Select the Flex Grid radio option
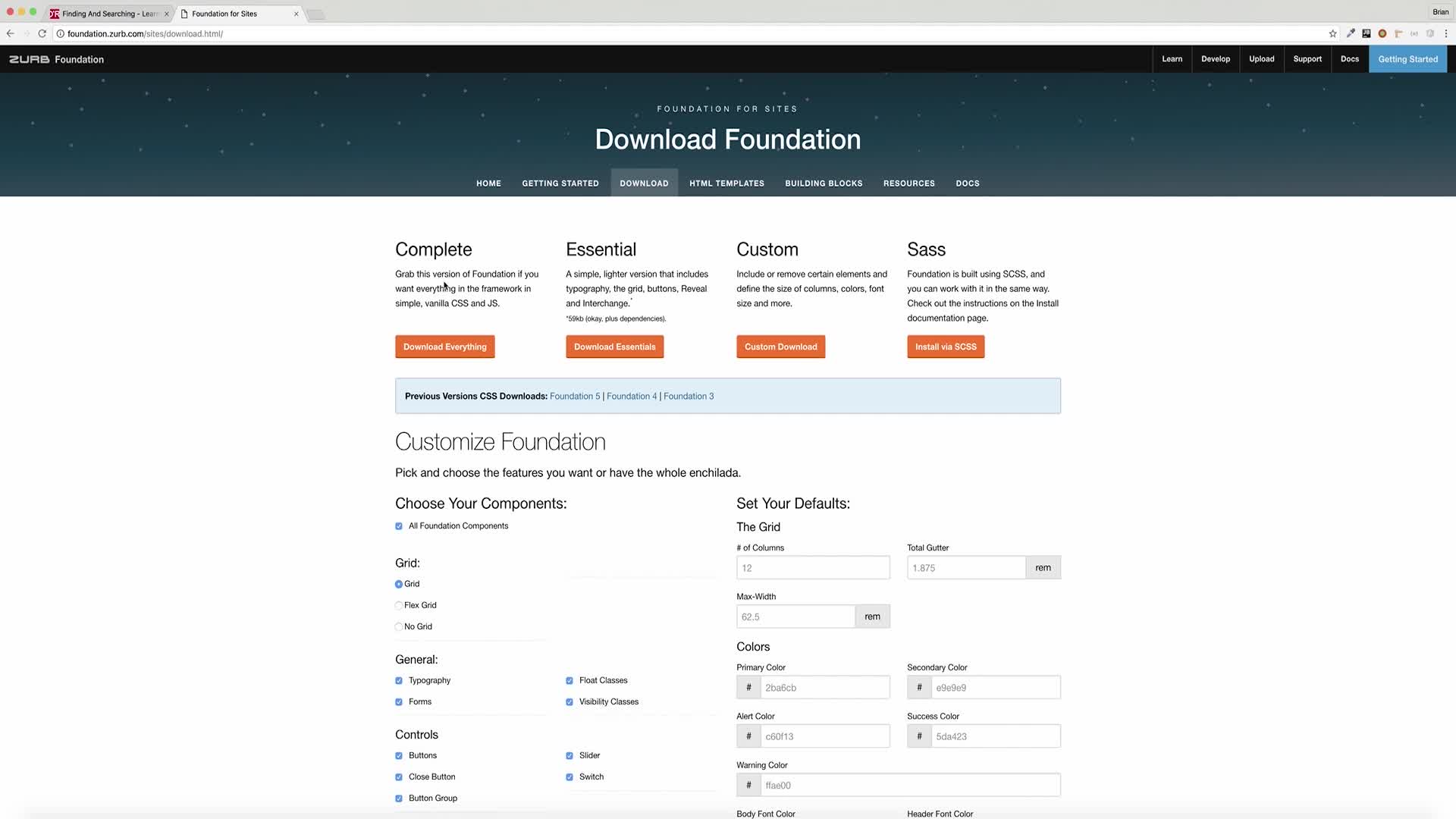This screenshot has width=1456, height=819. tap(399, 605)
